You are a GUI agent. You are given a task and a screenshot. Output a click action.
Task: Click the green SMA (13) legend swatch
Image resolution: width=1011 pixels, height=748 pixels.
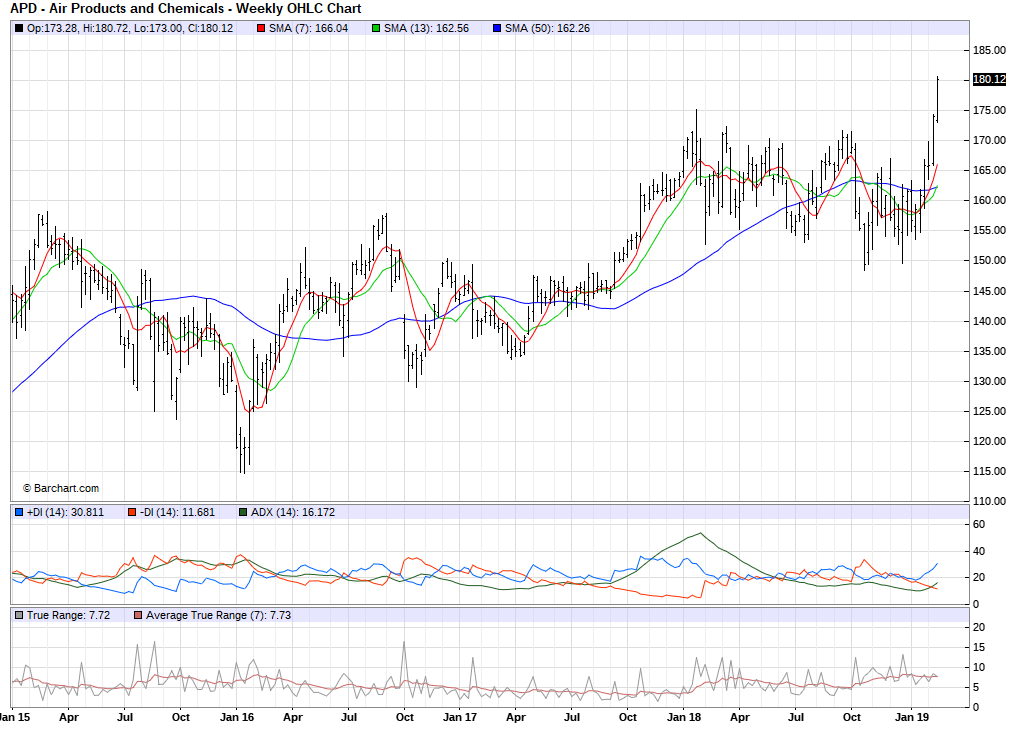point(376,28)
